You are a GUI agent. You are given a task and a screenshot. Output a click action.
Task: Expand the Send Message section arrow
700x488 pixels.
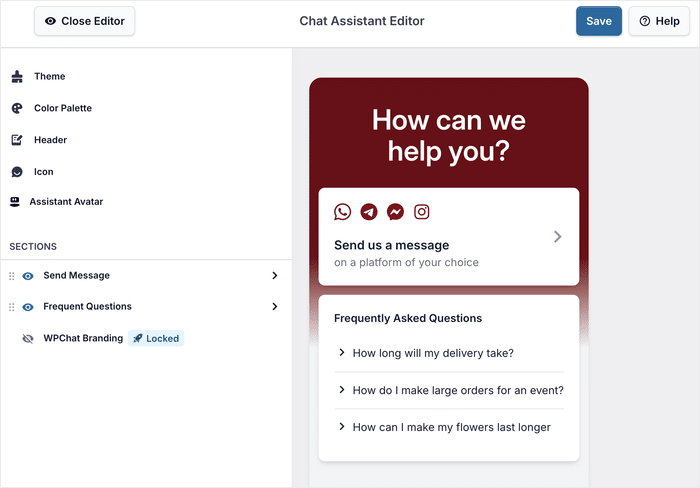click(274, 276)
